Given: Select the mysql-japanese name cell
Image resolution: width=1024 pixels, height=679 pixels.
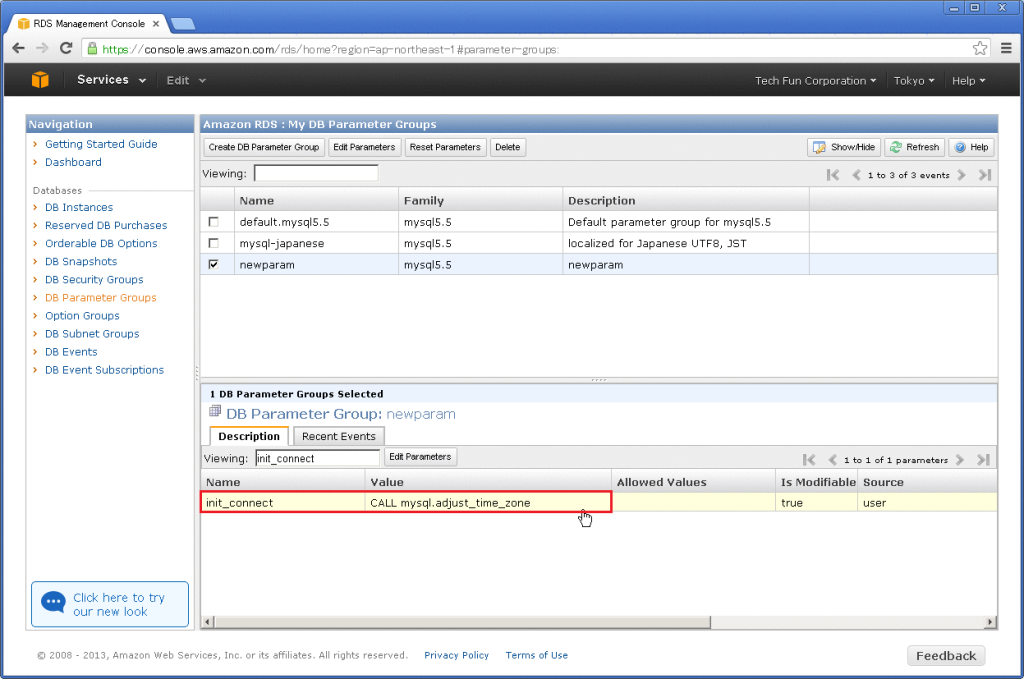Looking at the screenshot, I should click(316, 243).
